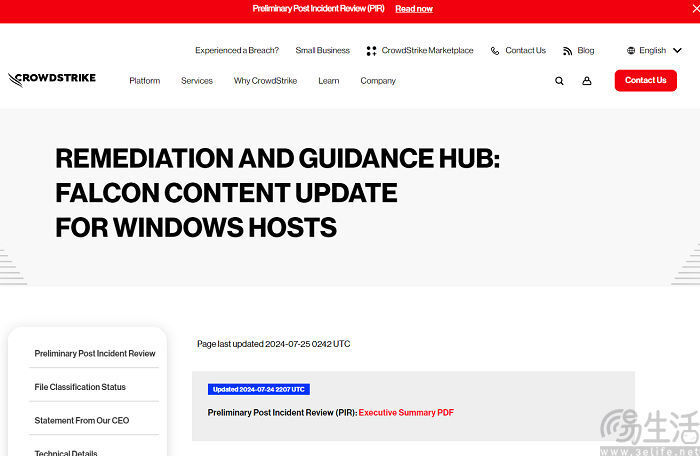Open the user account icon
The width and height of the screenshot is (700, 456).
(587, 81)
